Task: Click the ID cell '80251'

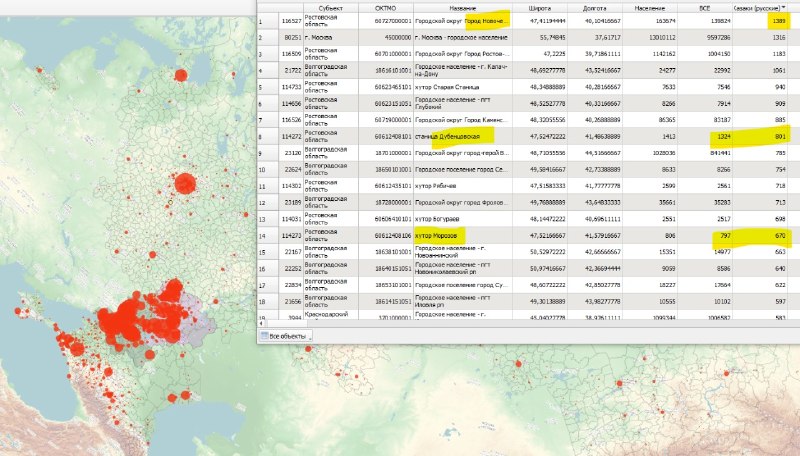Action: [291, 38]
